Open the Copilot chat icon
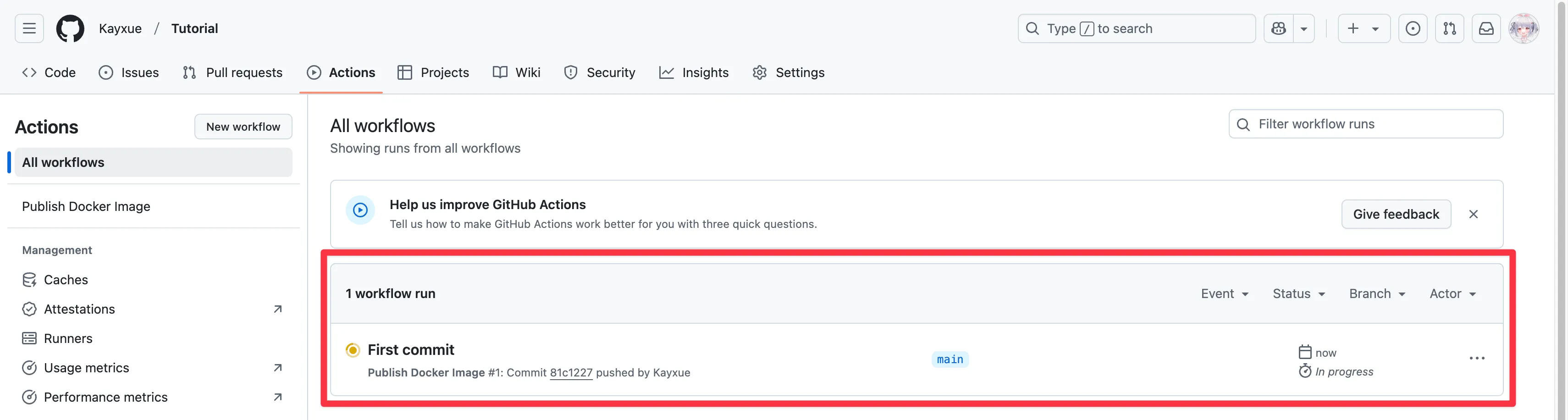This screenshot has height=420, width=1568. (1278, 28)
